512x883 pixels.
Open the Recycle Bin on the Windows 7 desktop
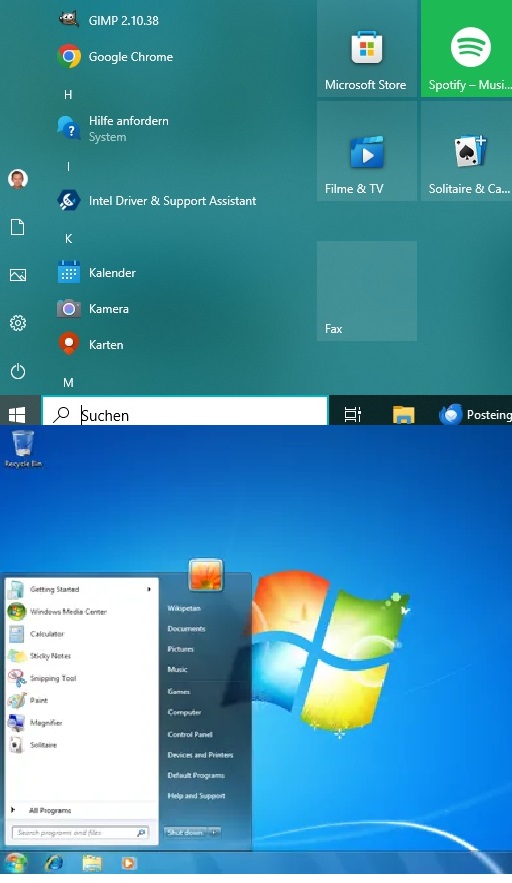click(x=23, y=449)
